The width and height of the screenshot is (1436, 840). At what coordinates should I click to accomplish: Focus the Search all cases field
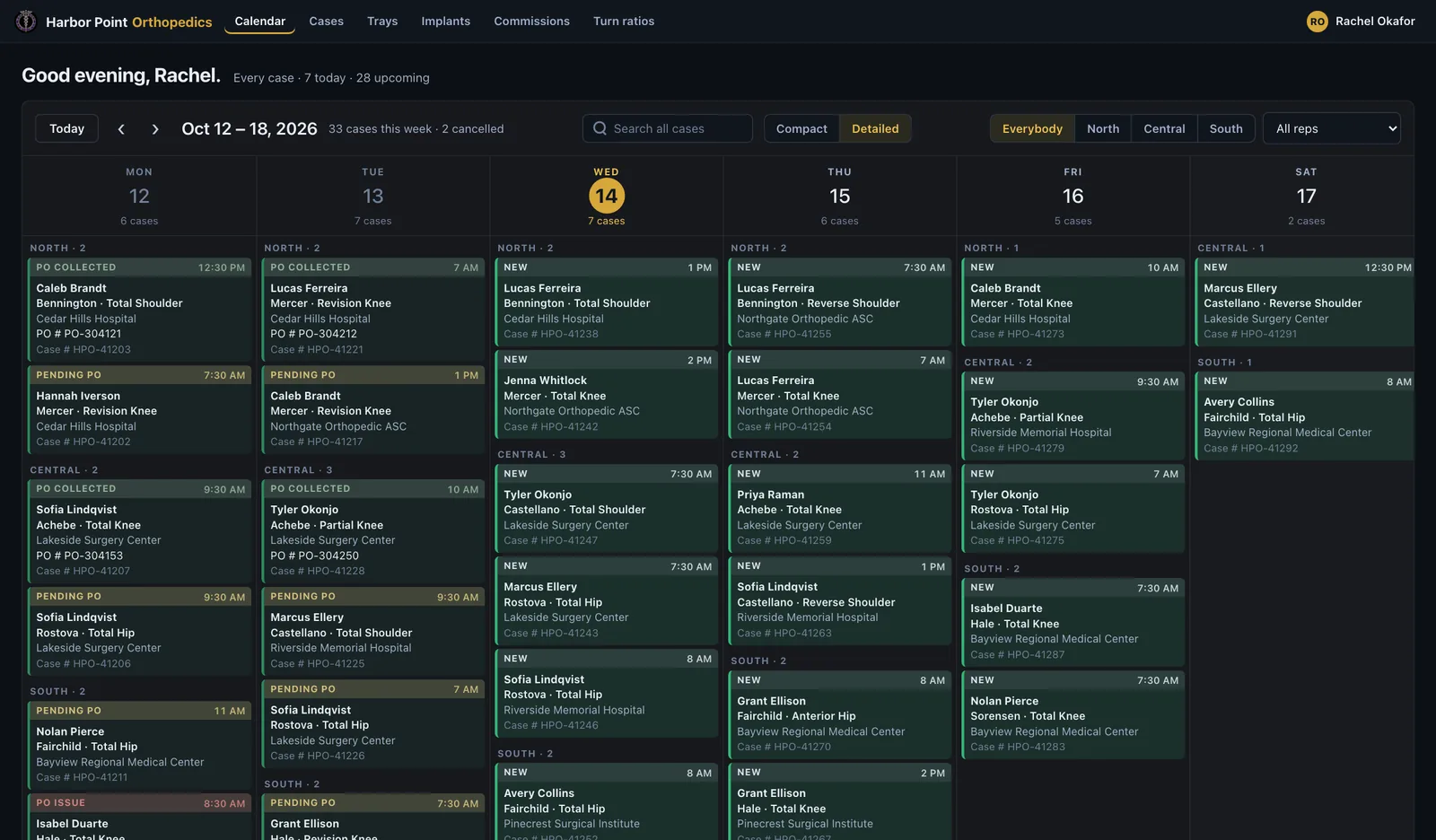tap(668, 128)
